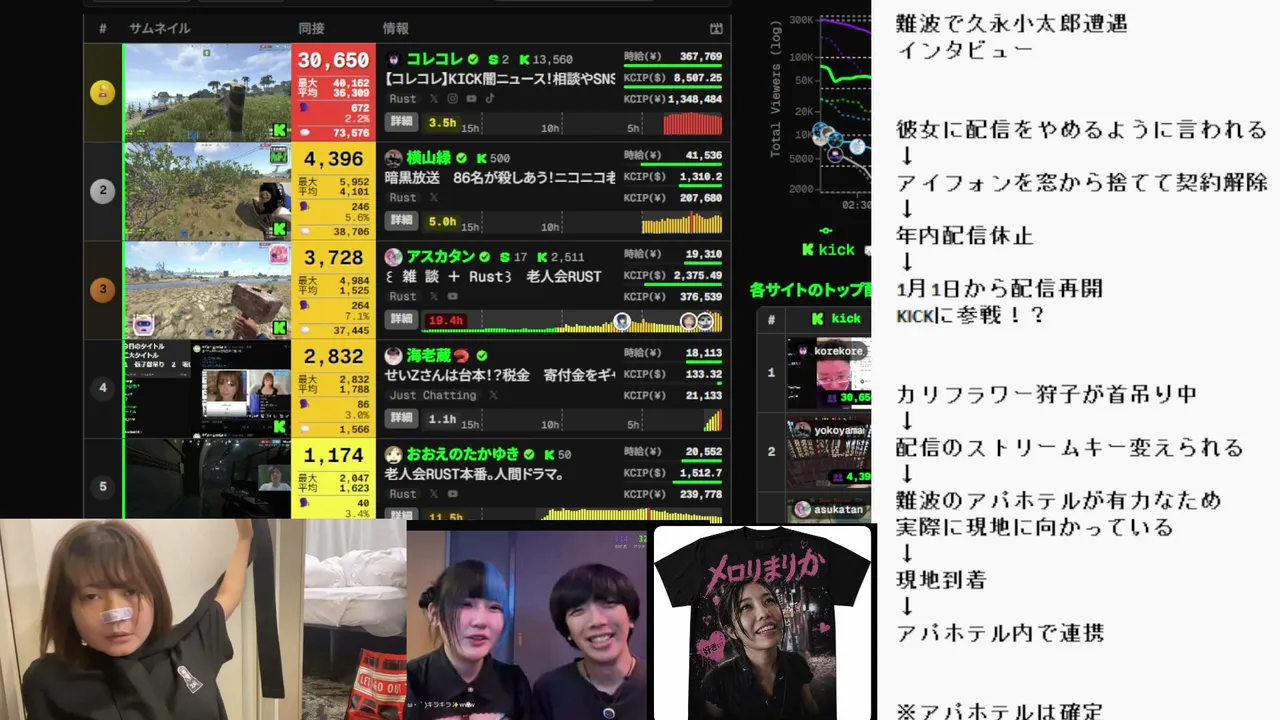Open 詳細 details for 海老蔵

[401, 418]
